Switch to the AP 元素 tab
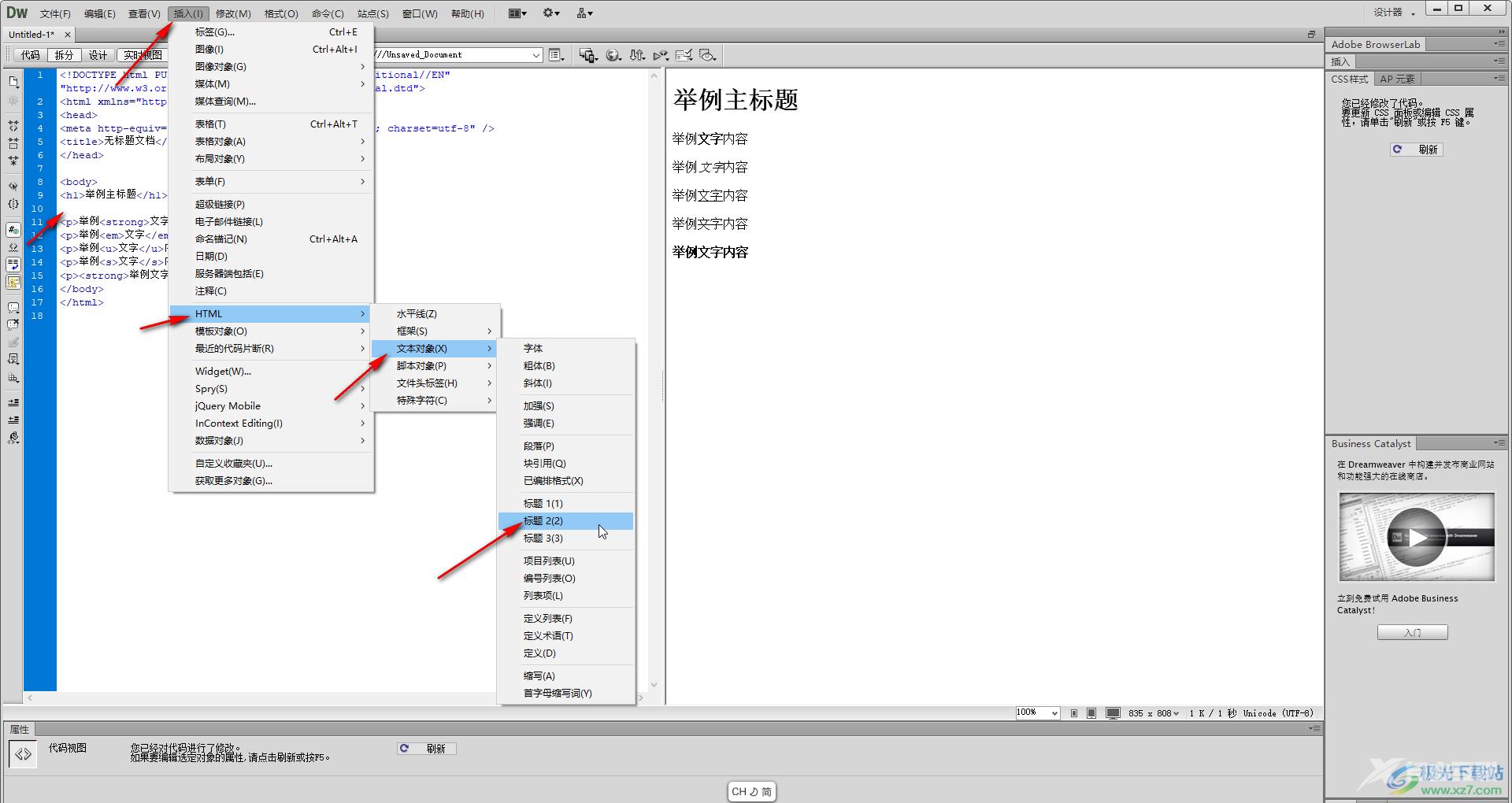Viewport: 1512px width, 803px height. point(1397,79)
